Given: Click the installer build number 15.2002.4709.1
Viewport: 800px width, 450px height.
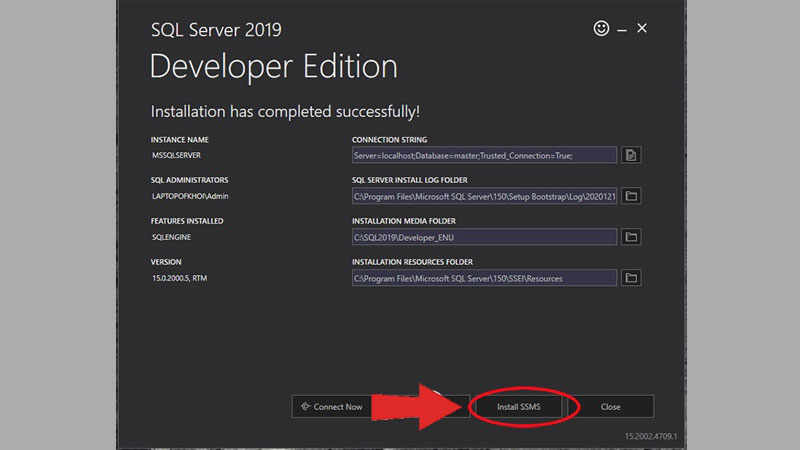Looking at the screenshot, I should pyautogui.click(x=651, y=436).
